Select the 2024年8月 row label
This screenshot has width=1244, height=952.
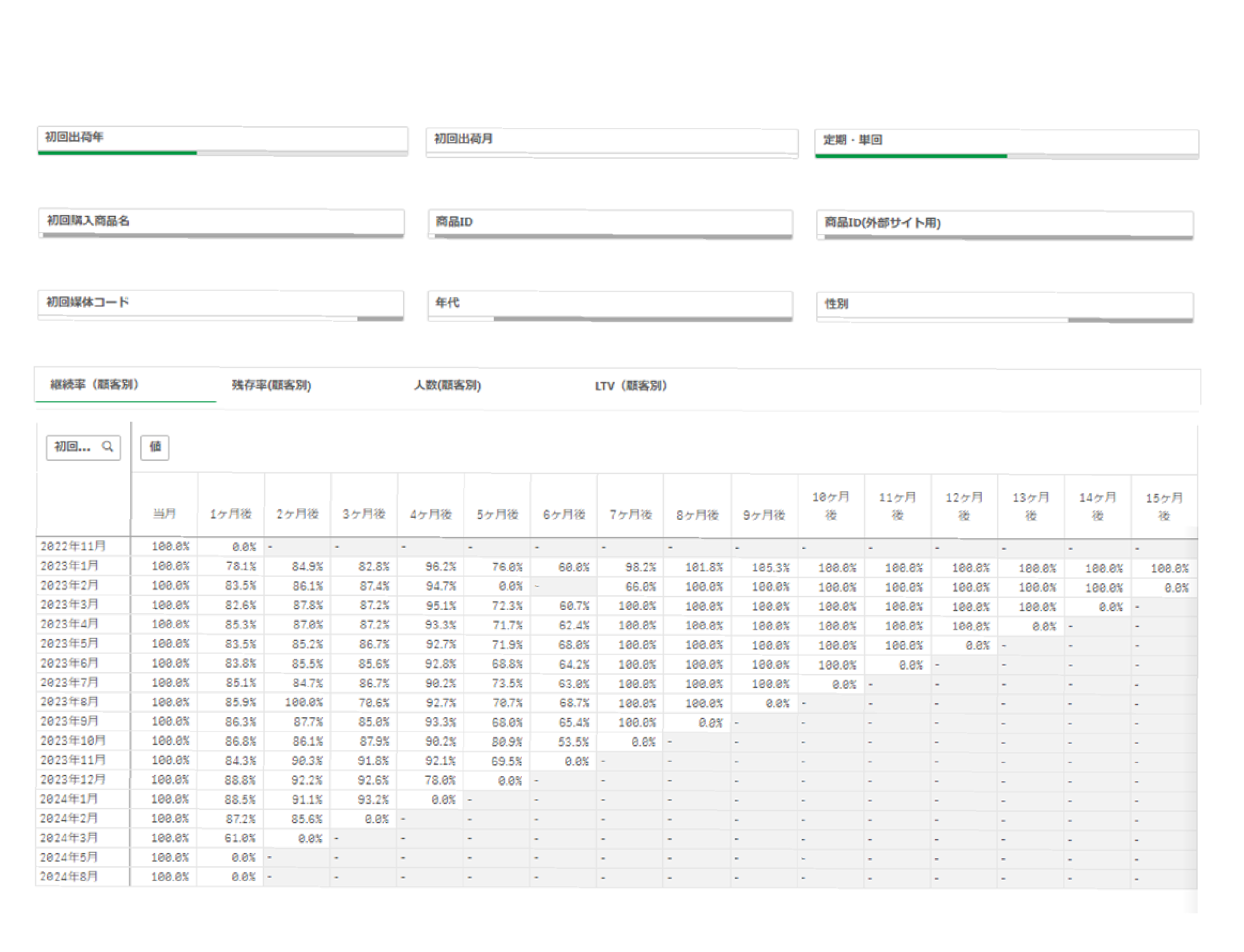(x=69, y=876)
